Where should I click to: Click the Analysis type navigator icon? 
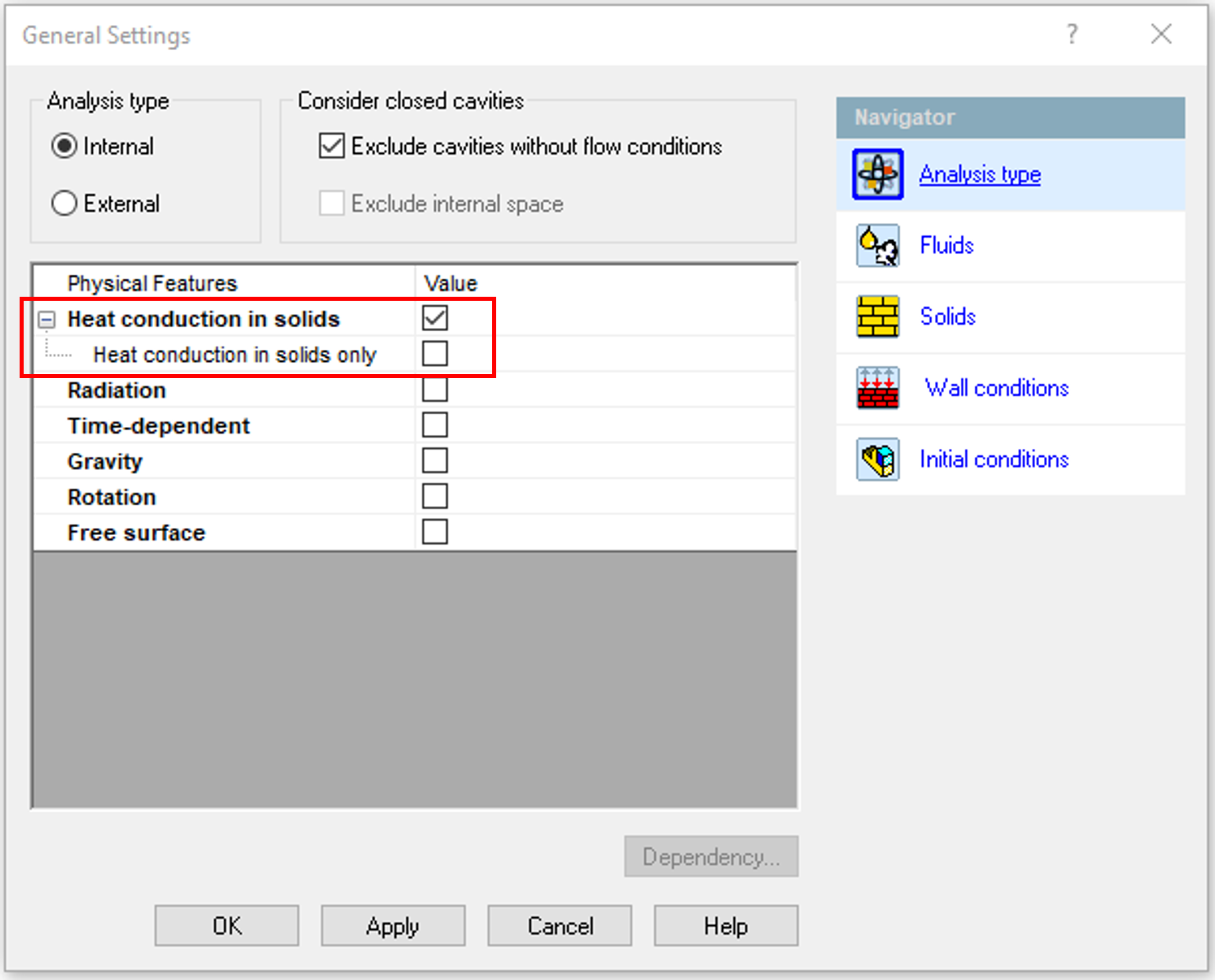(877, 174)
